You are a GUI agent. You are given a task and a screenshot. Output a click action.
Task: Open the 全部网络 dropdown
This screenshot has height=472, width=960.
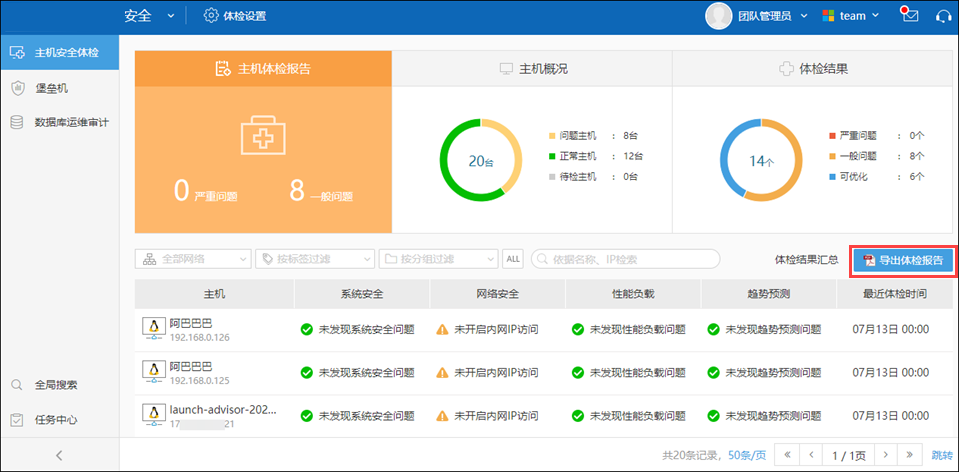tap(192, 259)
